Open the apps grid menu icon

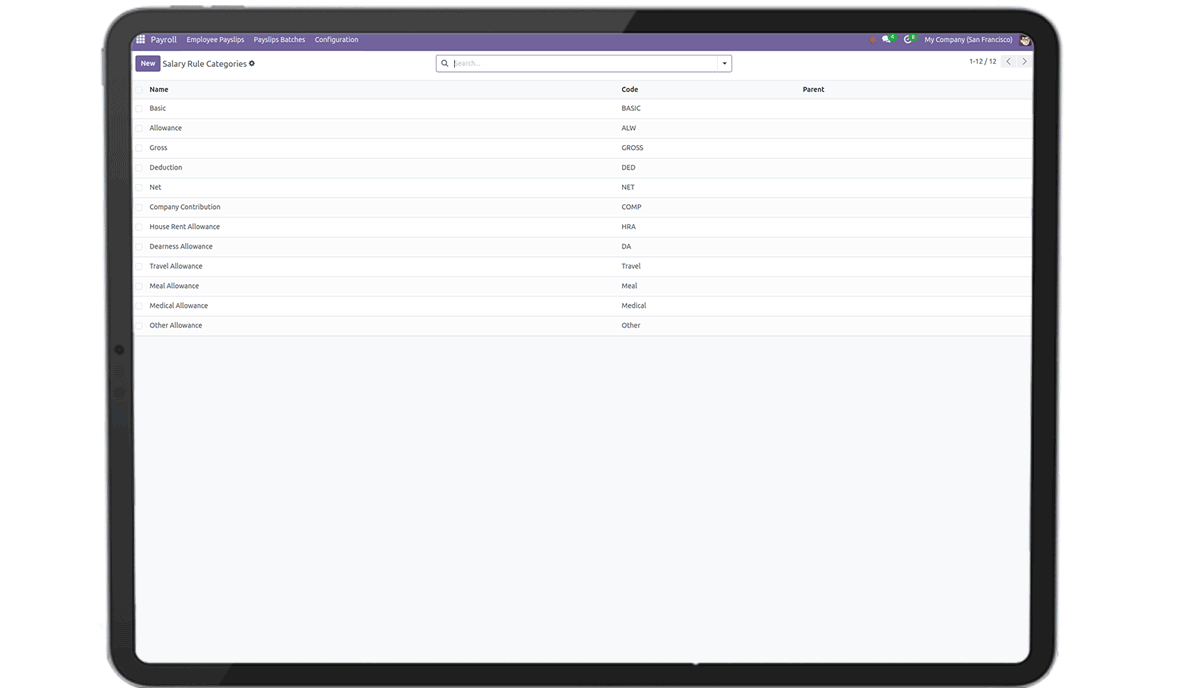(x=140, y=40)
